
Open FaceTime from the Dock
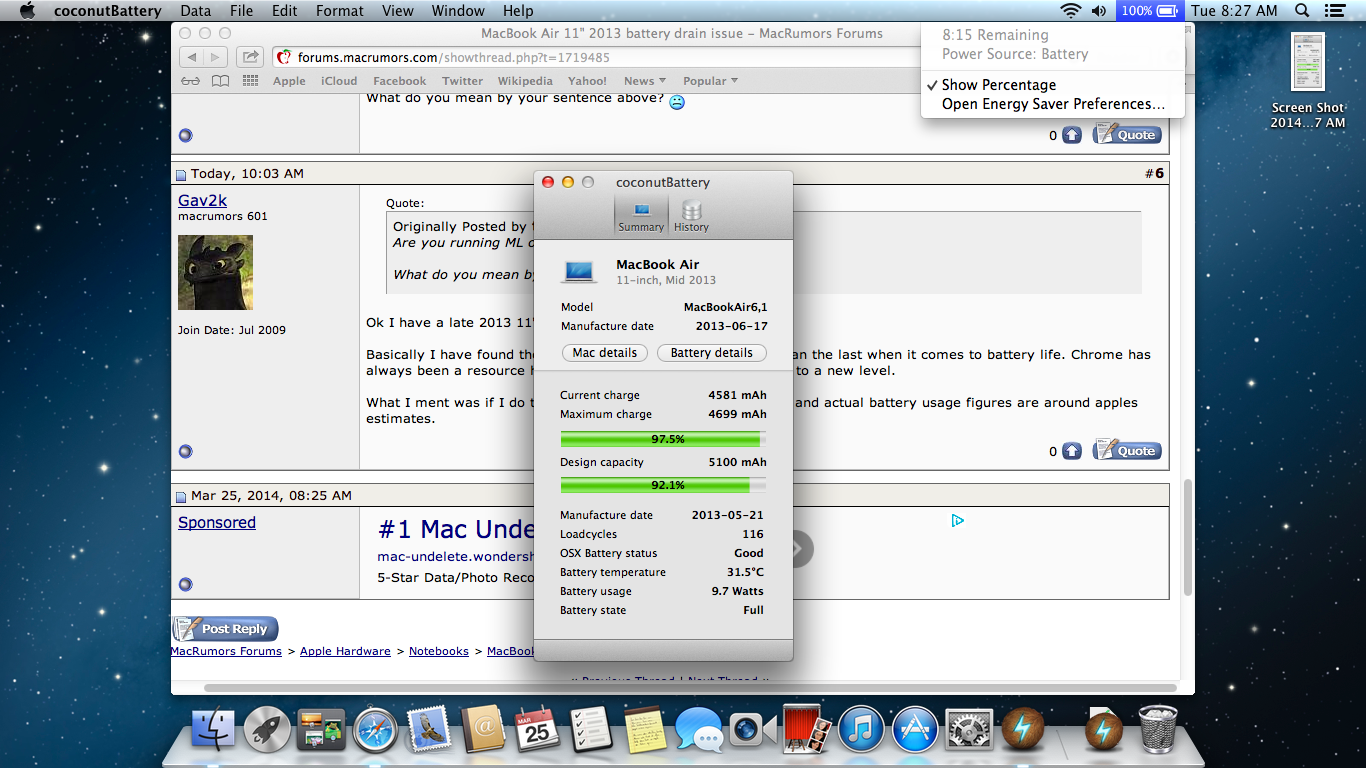753,730
